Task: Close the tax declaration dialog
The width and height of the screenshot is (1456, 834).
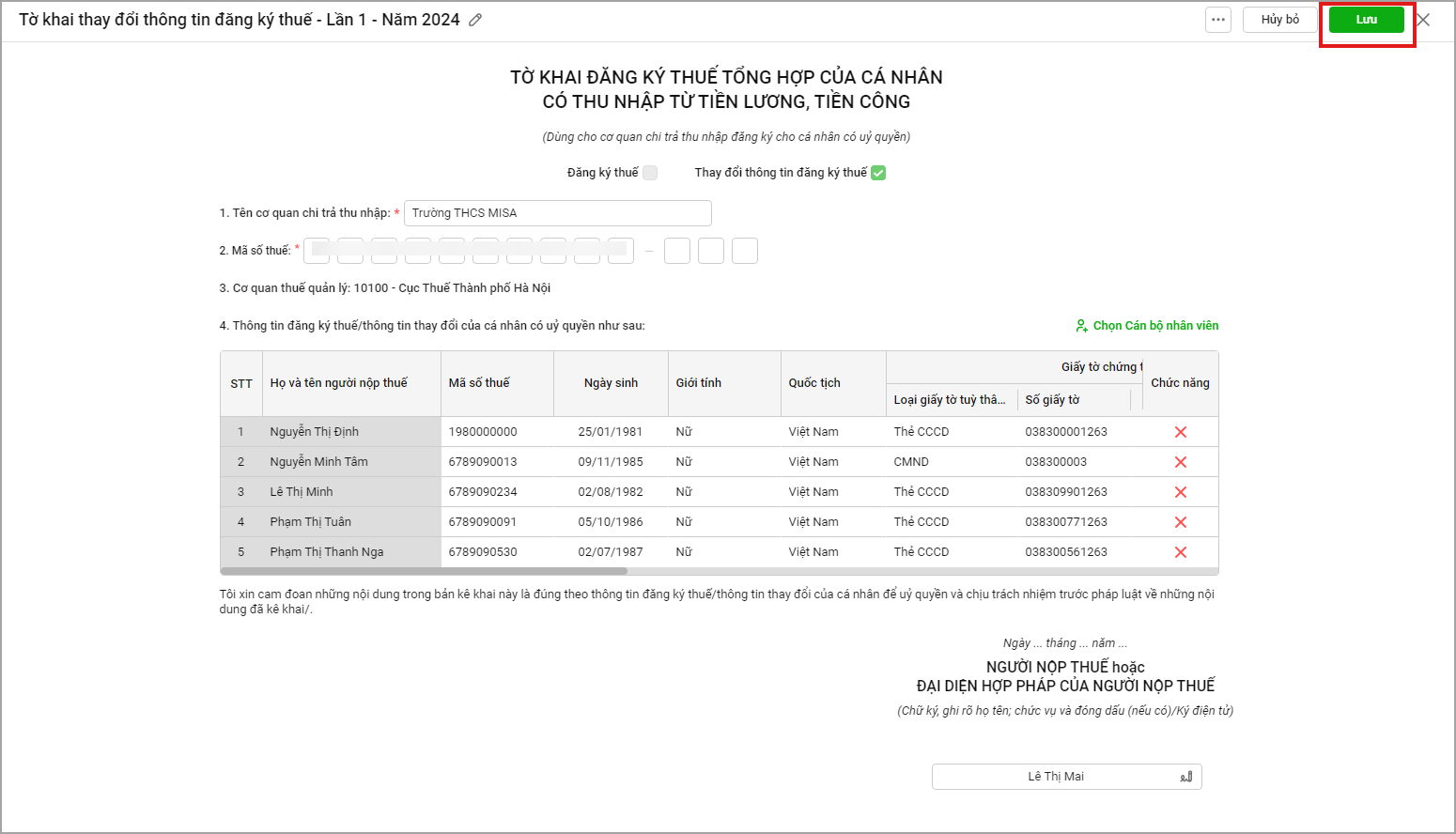Action: pos(1423,20)
